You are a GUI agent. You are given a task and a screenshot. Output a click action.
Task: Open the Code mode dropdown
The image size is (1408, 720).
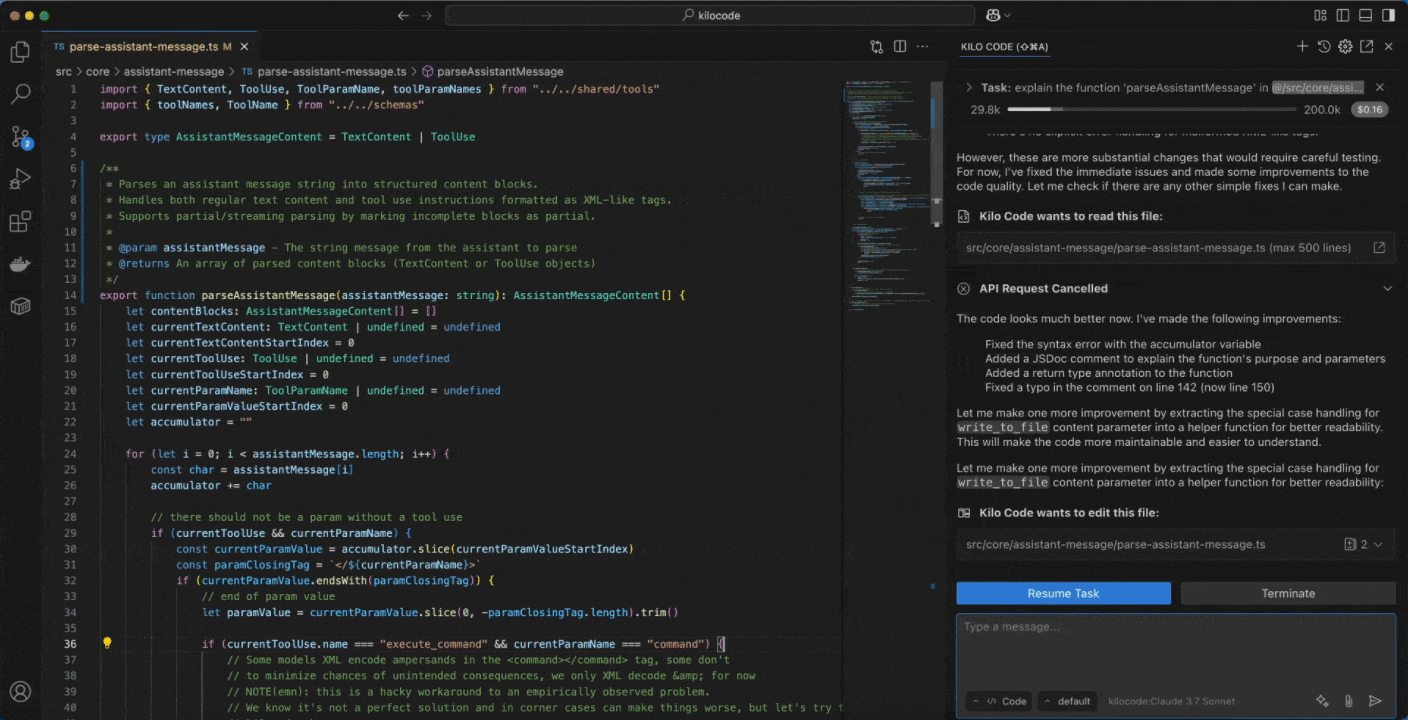[x=1000, y=701]
